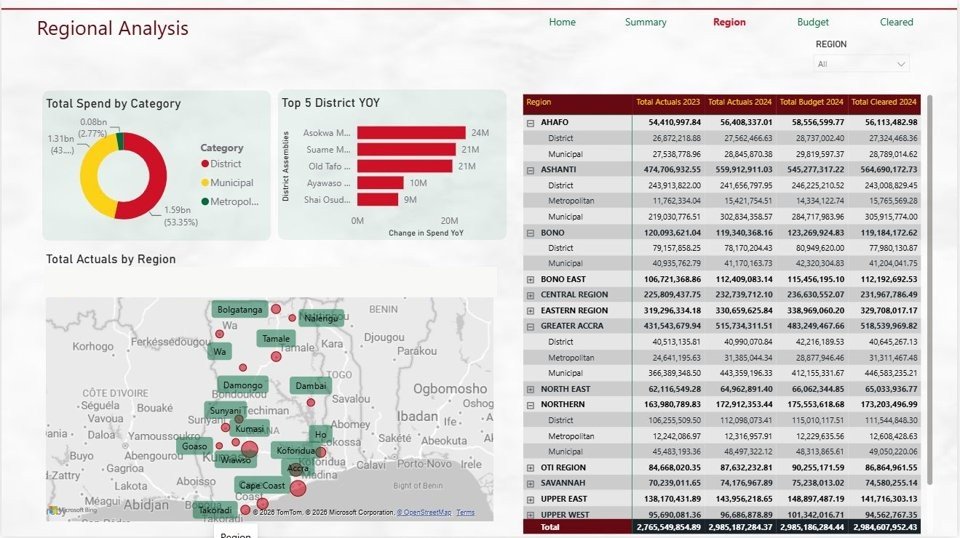Click the Ho map label

321,434
